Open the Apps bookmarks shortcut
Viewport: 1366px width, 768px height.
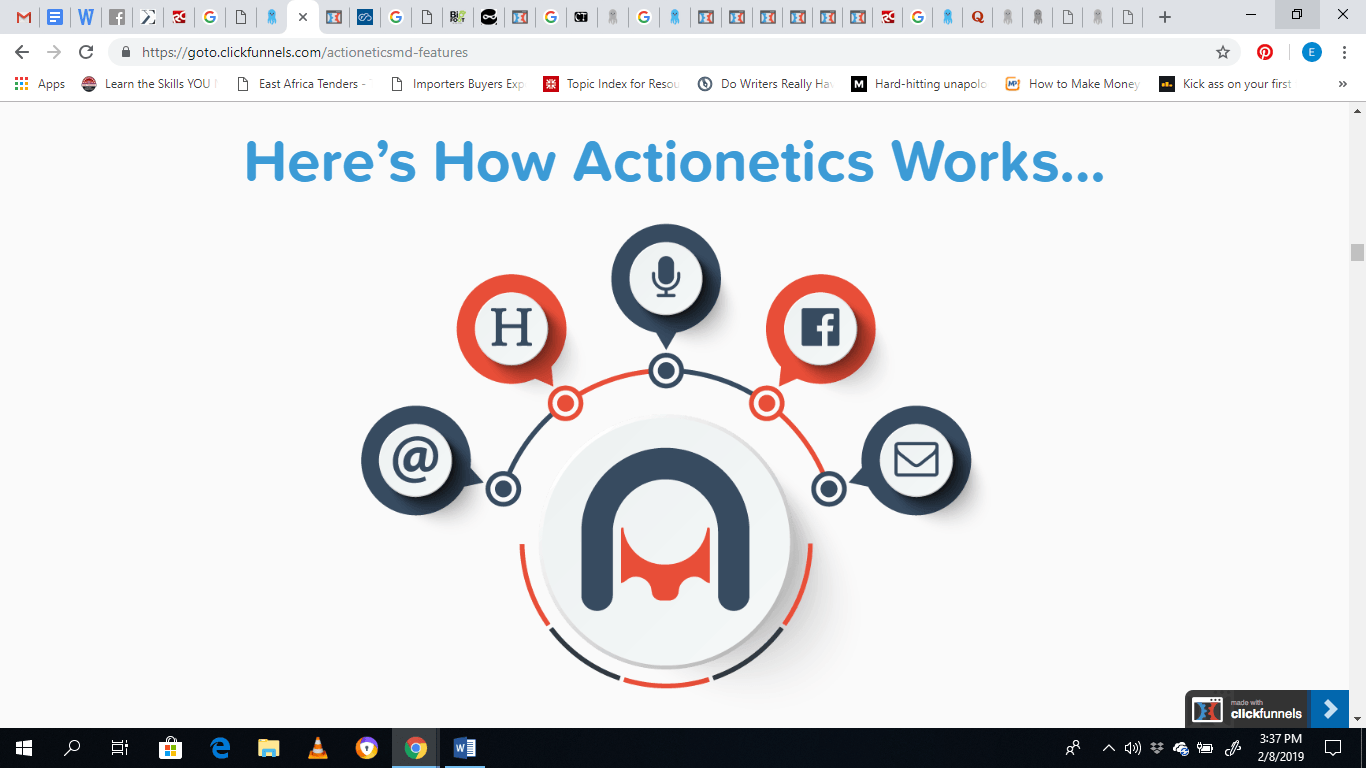coord(40,84)
